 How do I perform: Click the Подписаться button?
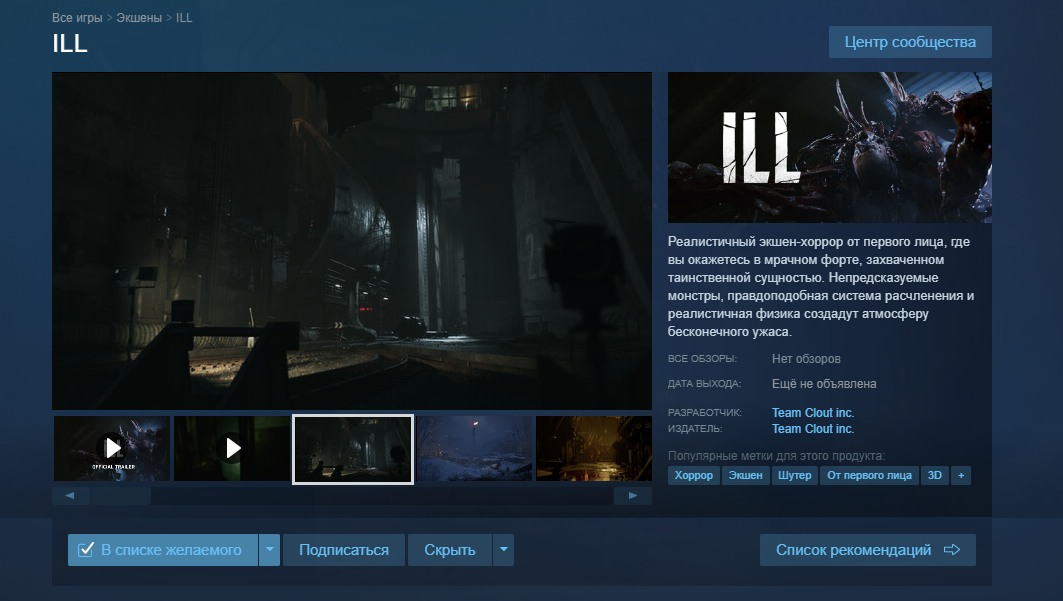tap(344, 550)
